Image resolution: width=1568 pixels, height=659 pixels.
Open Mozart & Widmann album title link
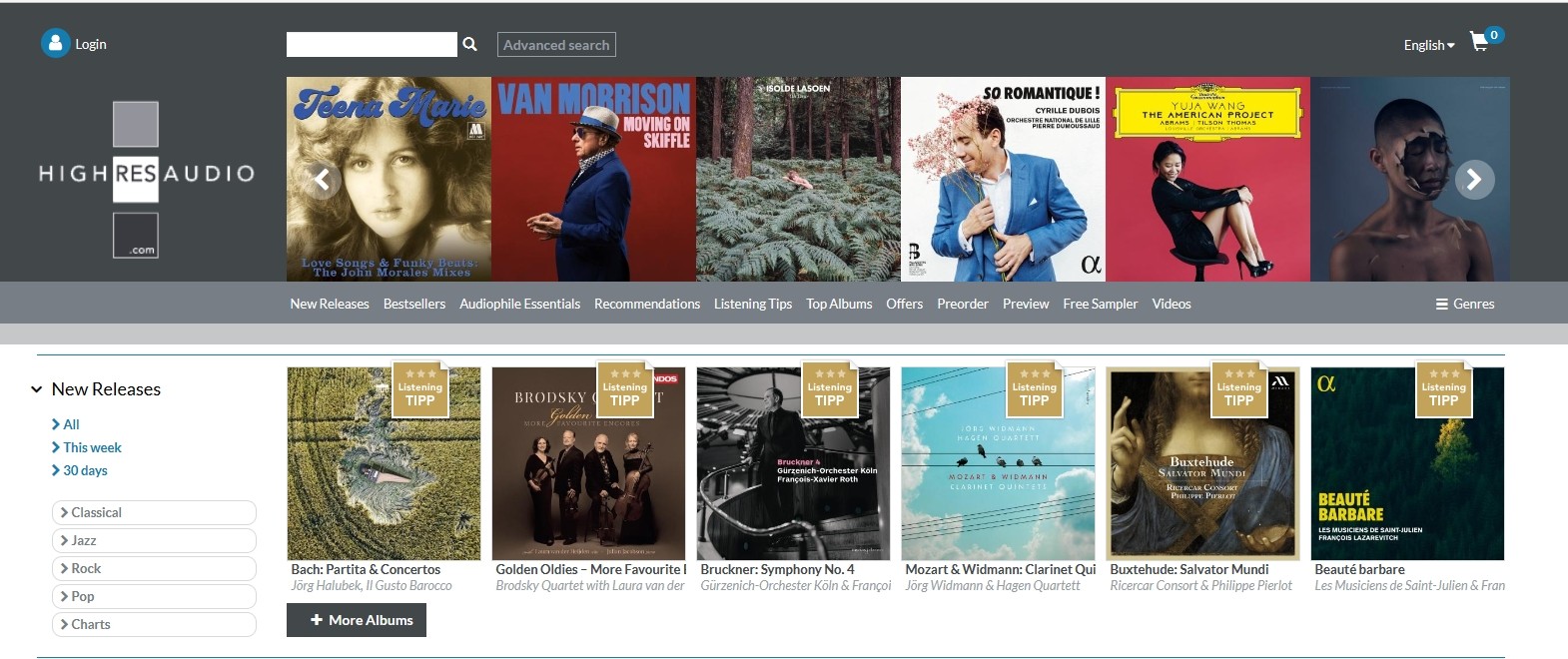[x=1001, y=569]
